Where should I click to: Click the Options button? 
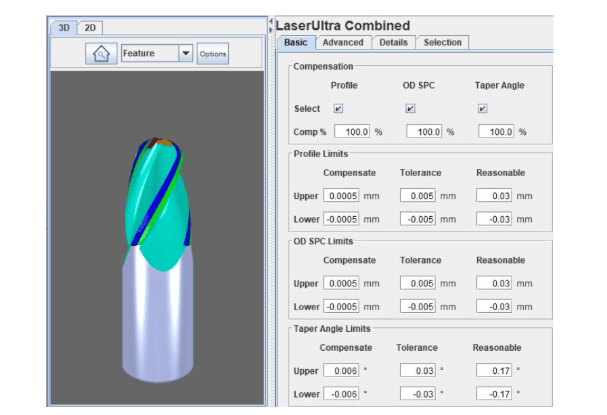pyautogui.click(x=213, y=53)
